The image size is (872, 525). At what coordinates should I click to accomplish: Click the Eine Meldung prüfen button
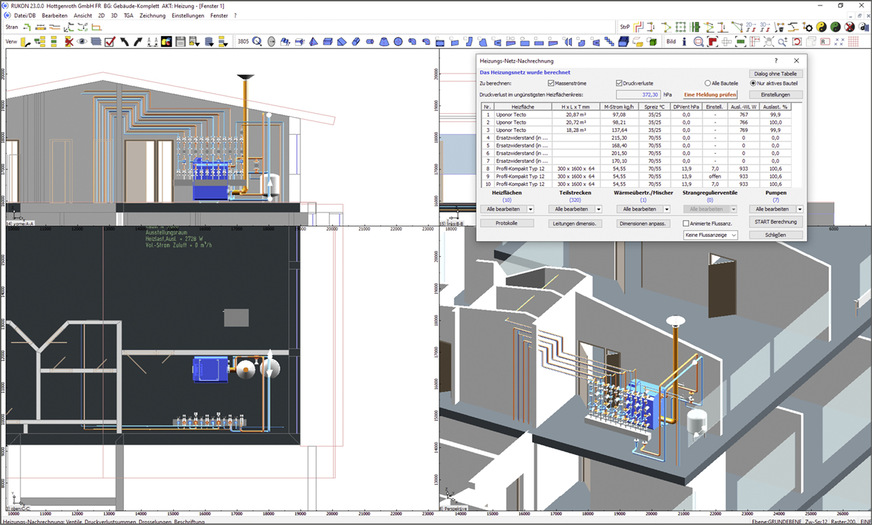pyautogui.click(x=710, y=95)
